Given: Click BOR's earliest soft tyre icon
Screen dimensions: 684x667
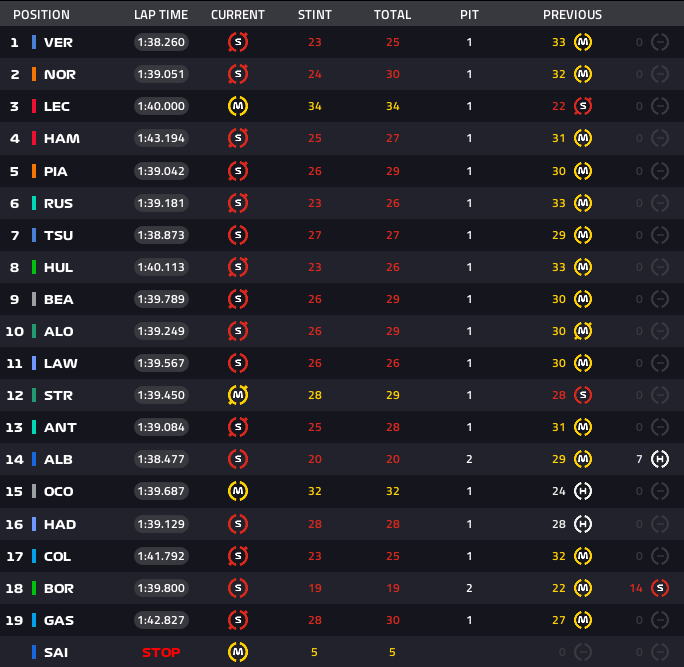Looking at the screenshot, I should [659, 588].
